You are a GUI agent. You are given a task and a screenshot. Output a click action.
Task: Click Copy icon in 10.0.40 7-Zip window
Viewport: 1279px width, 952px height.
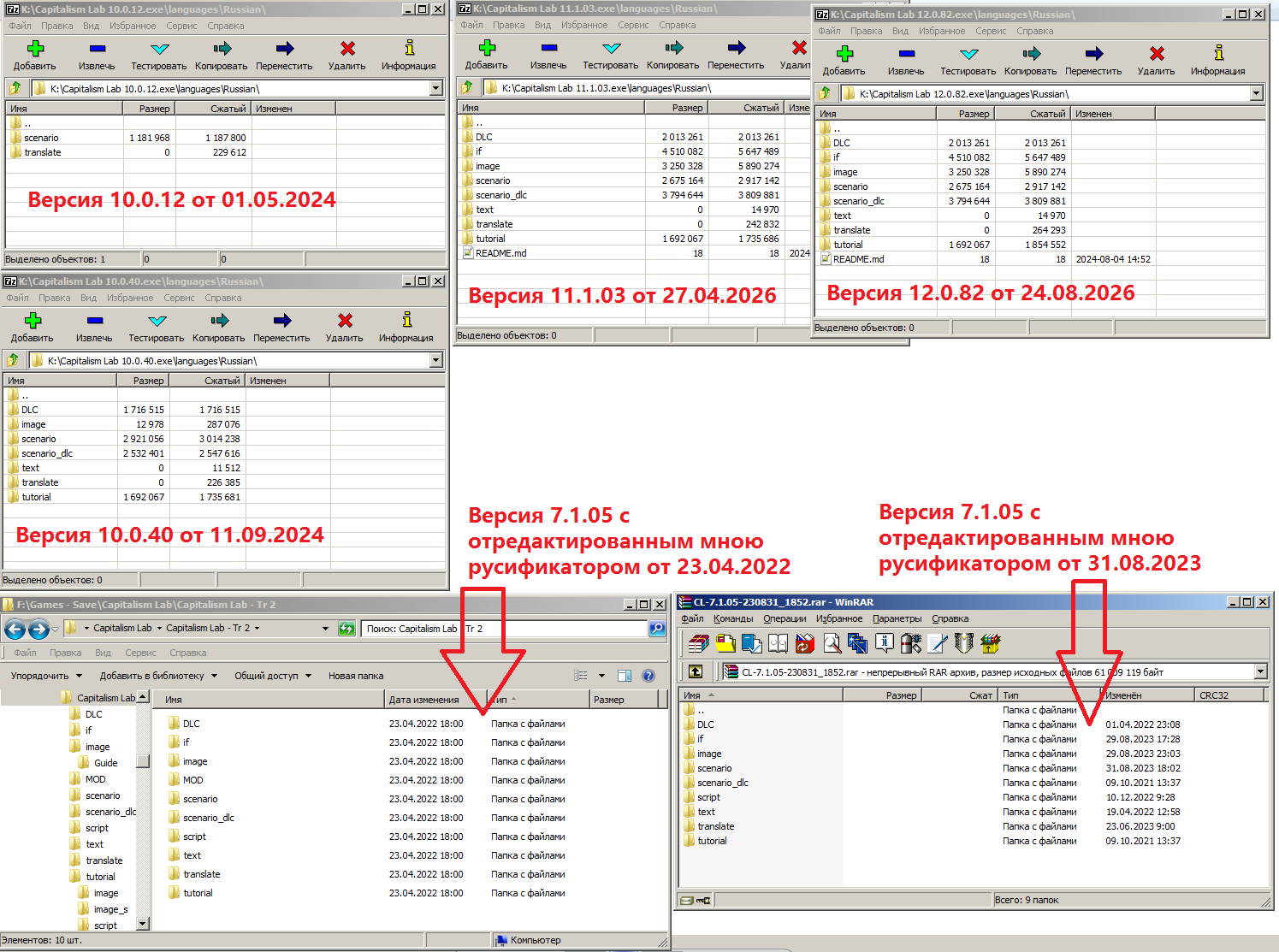[220, 321]
